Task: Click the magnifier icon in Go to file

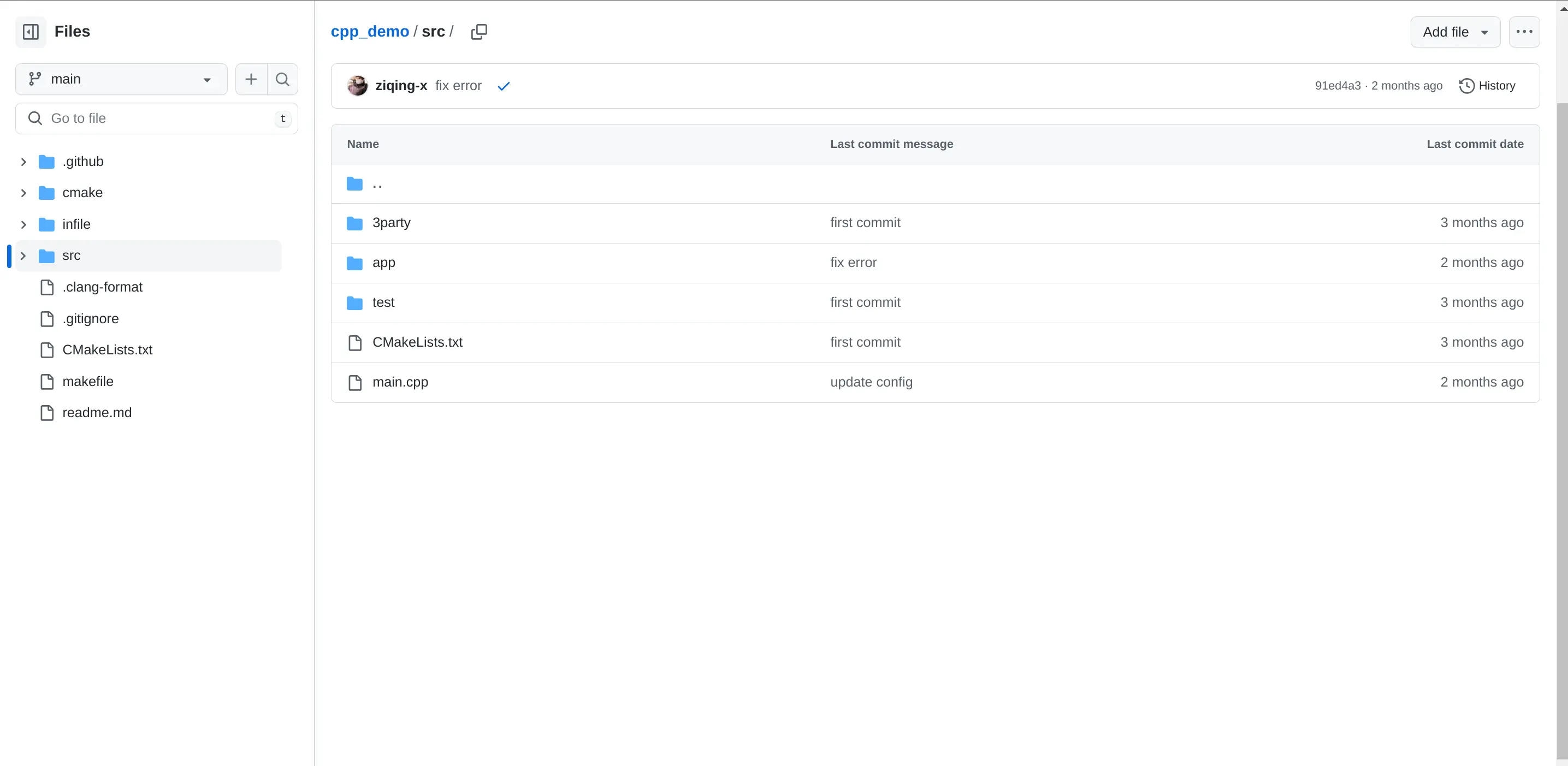Action: tap(35, 118)
